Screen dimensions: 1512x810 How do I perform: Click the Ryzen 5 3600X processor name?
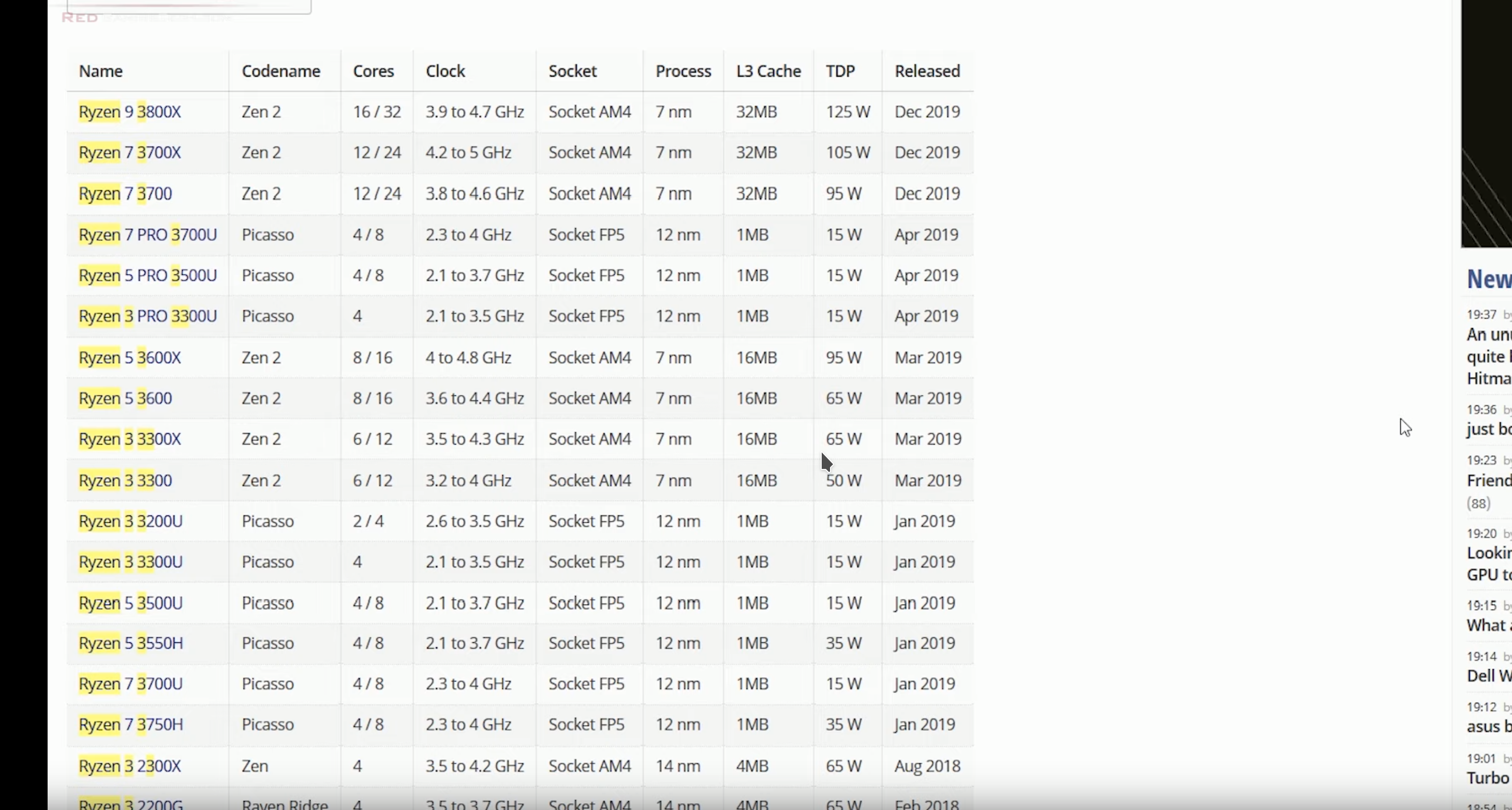click(x=130, y=358)
